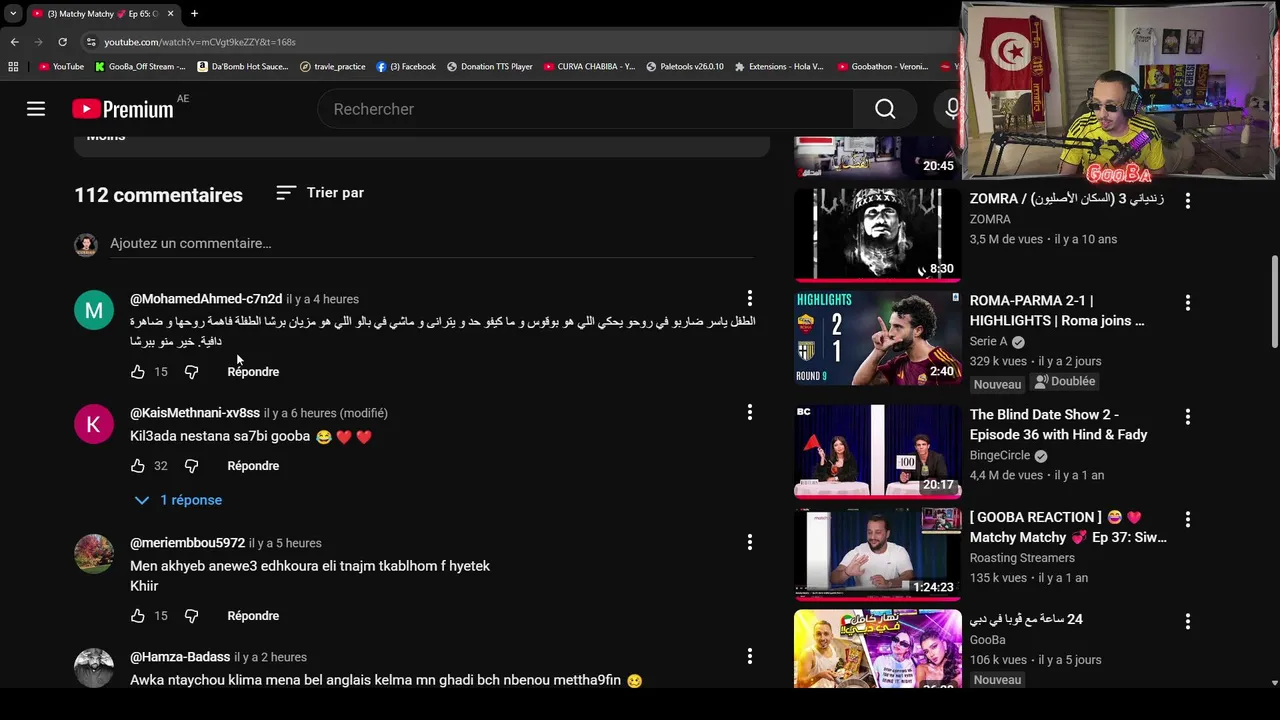Click browser back arrow

pos(14,42)
